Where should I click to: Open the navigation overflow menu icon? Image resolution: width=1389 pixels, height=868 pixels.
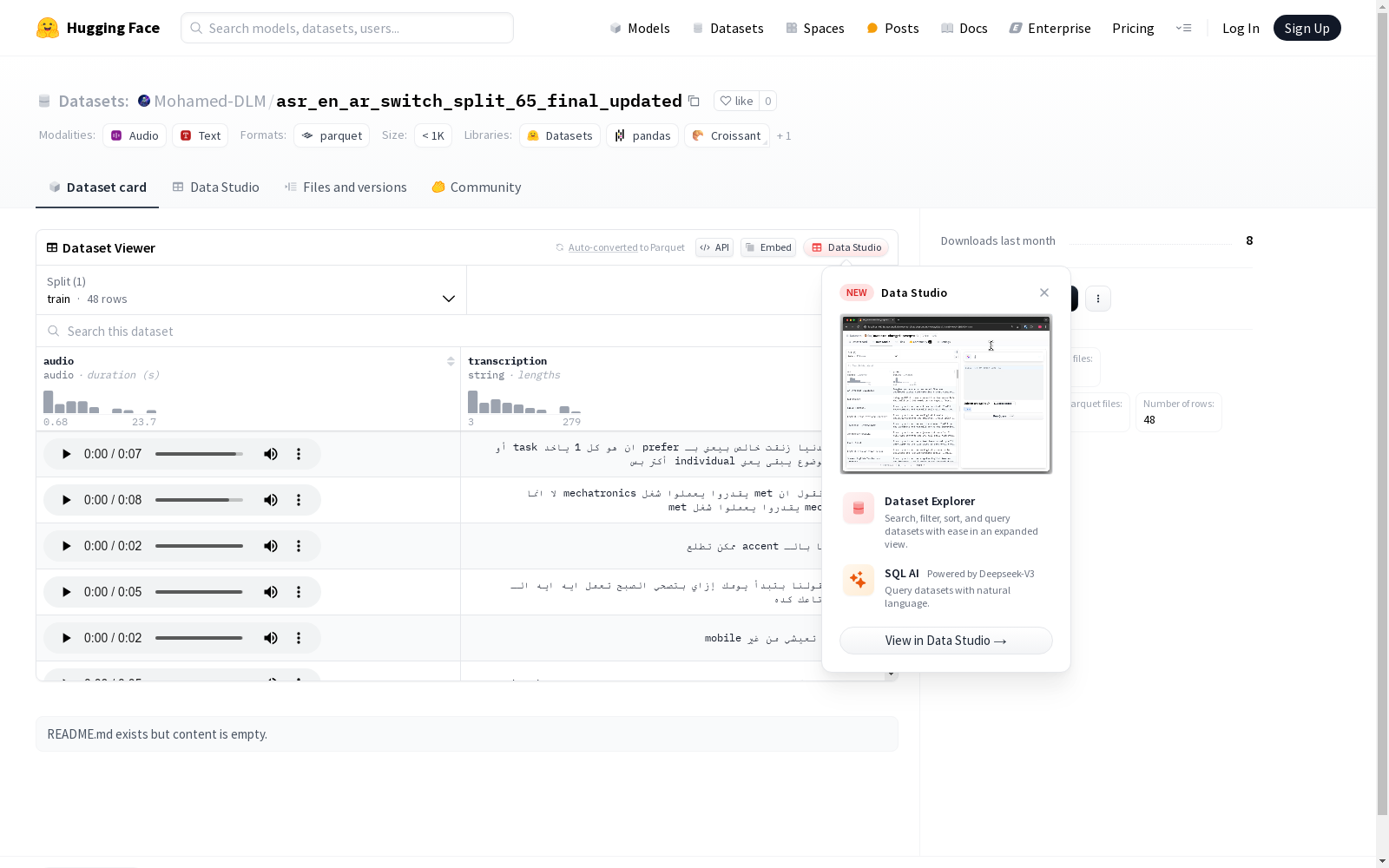pos(1183,28)
